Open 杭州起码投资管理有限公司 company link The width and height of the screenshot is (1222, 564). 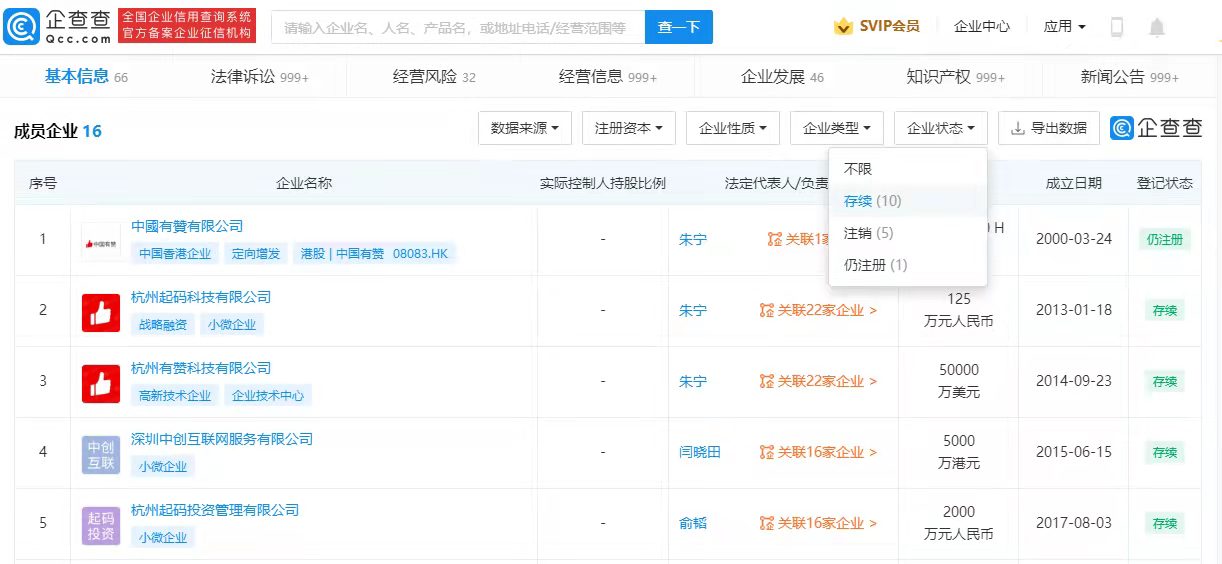(x=215, y=510)
